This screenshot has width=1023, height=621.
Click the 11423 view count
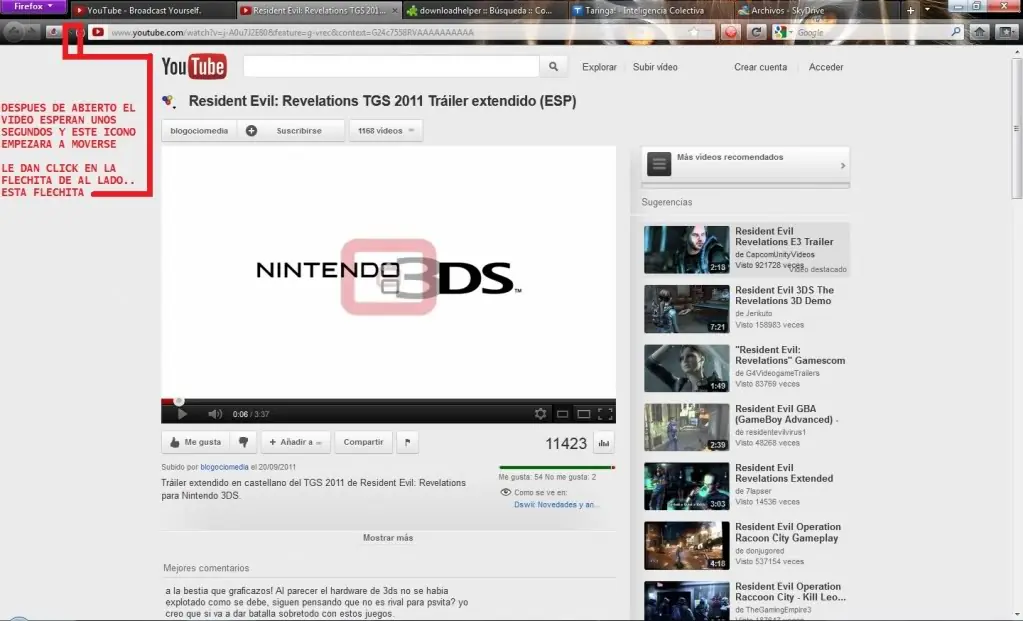pos(566,444)
